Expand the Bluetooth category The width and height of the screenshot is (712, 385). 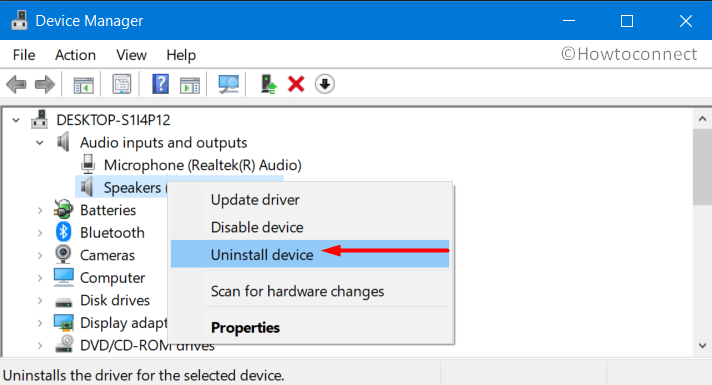(x=40, y=233)
